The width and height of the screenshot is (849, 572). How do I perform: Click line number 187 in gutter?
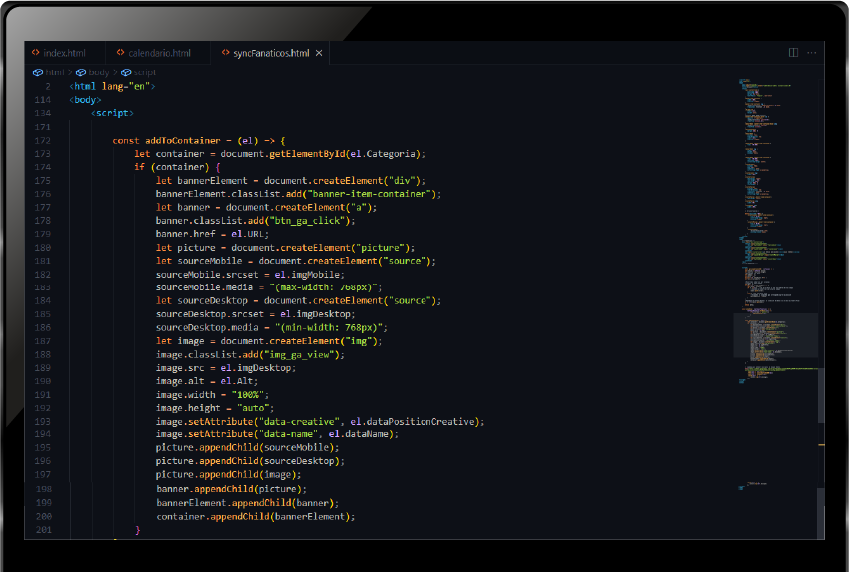pyautogui.click(x=43, y=341)
